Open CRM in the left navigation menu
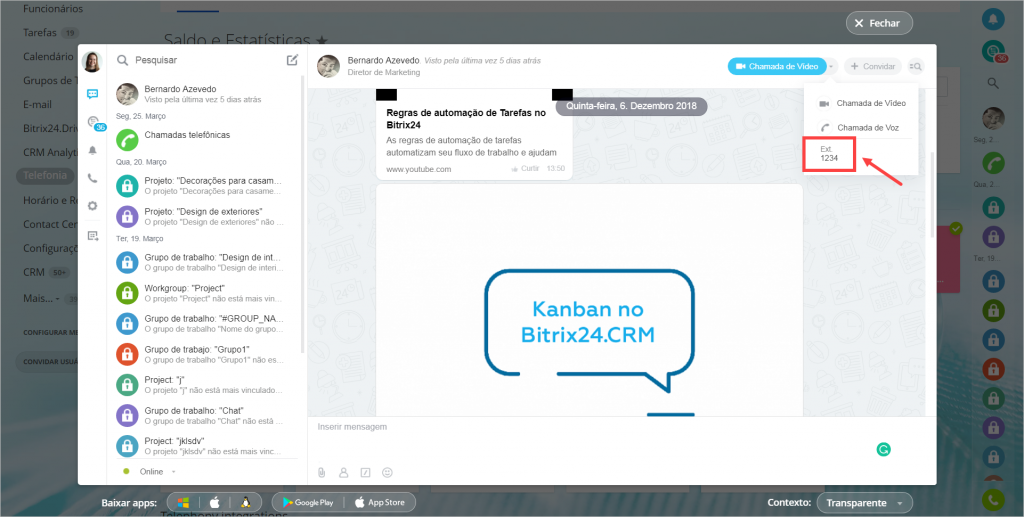The height and width of the screenshot is (517, 1024). click(34, 272)
